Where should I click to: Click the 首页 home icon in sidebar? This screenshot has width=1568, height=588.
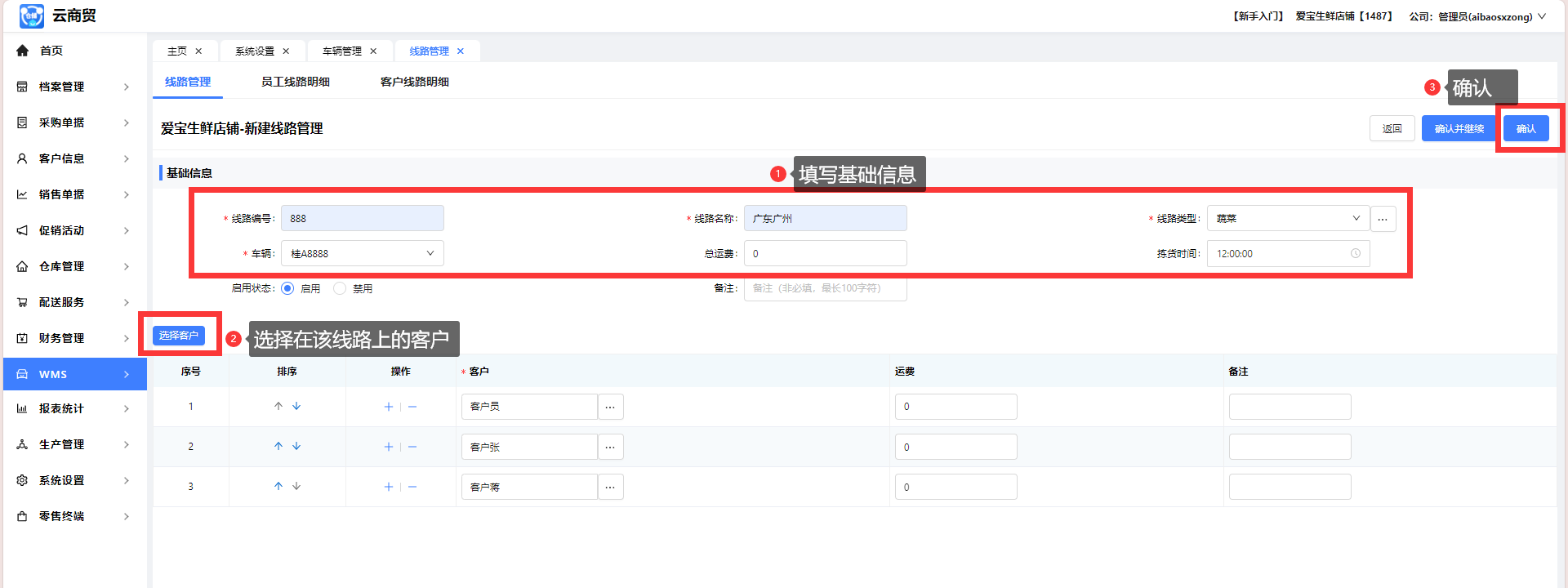[23, 51]
